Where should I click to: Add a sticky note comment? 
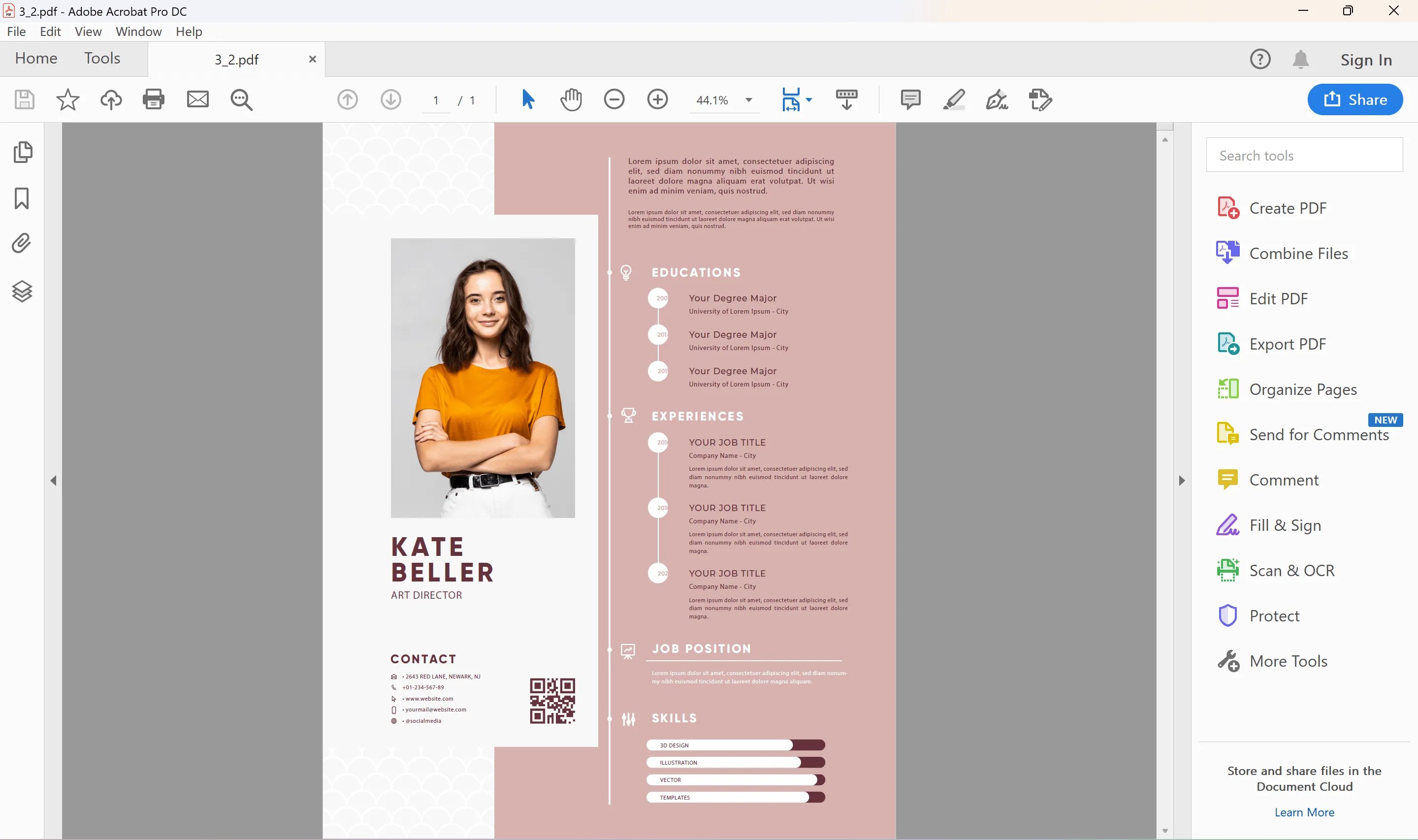point(910,99)
